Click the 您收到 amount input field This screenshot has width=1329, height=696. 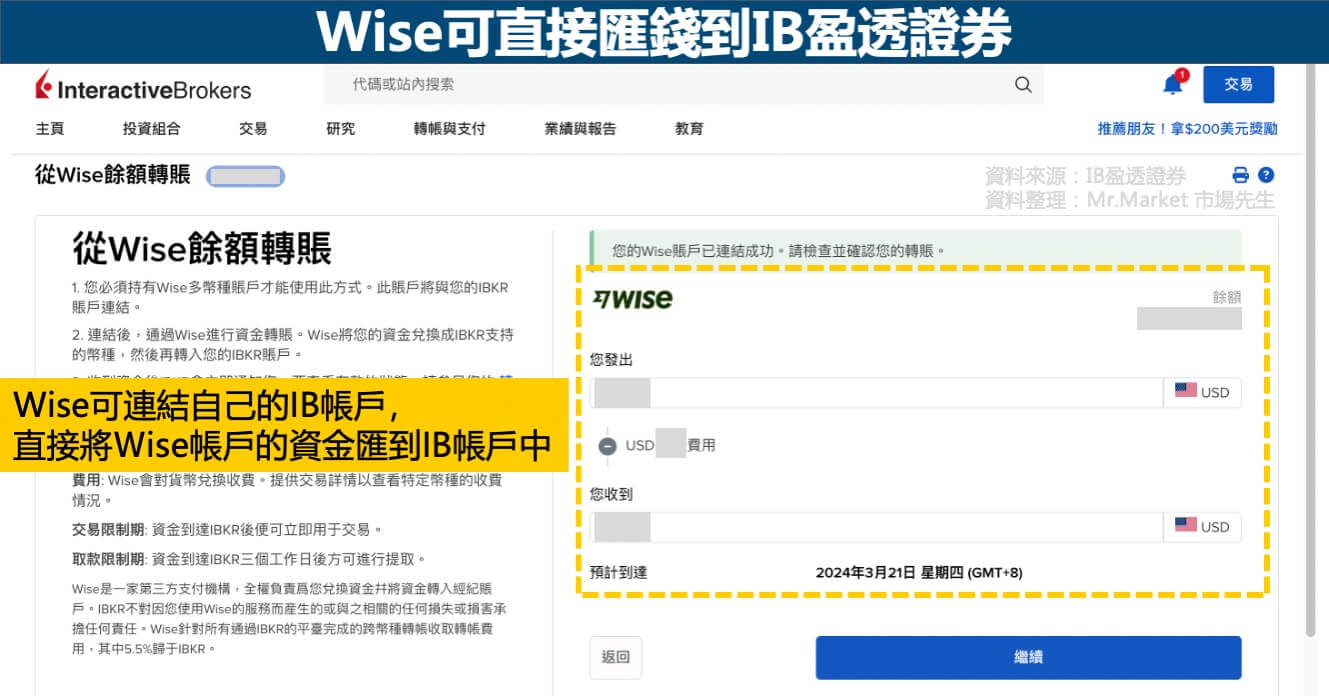coord(876,527)
